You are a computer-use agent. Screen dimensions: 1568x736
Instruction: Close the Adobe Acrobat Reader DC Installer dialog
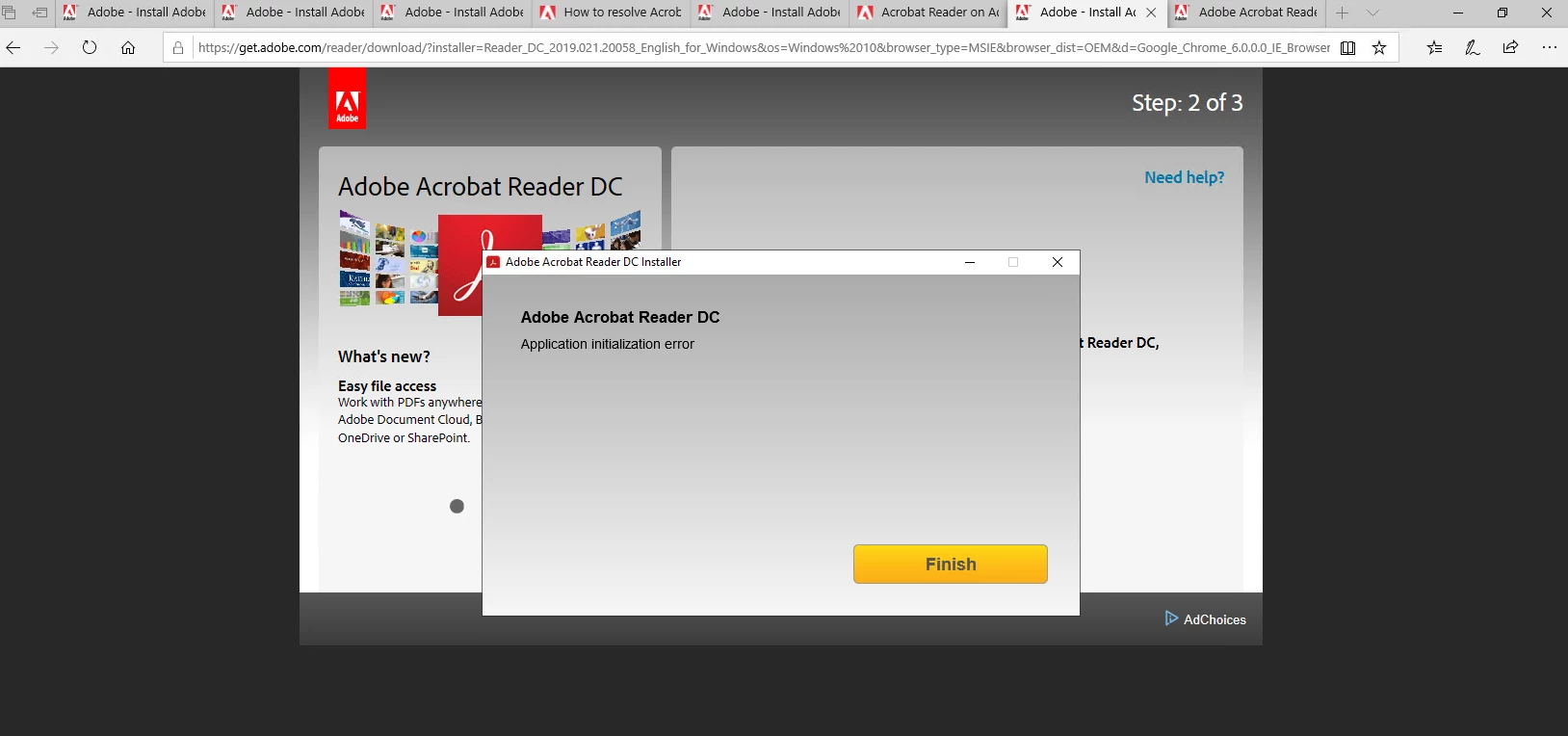point(1058,262)
